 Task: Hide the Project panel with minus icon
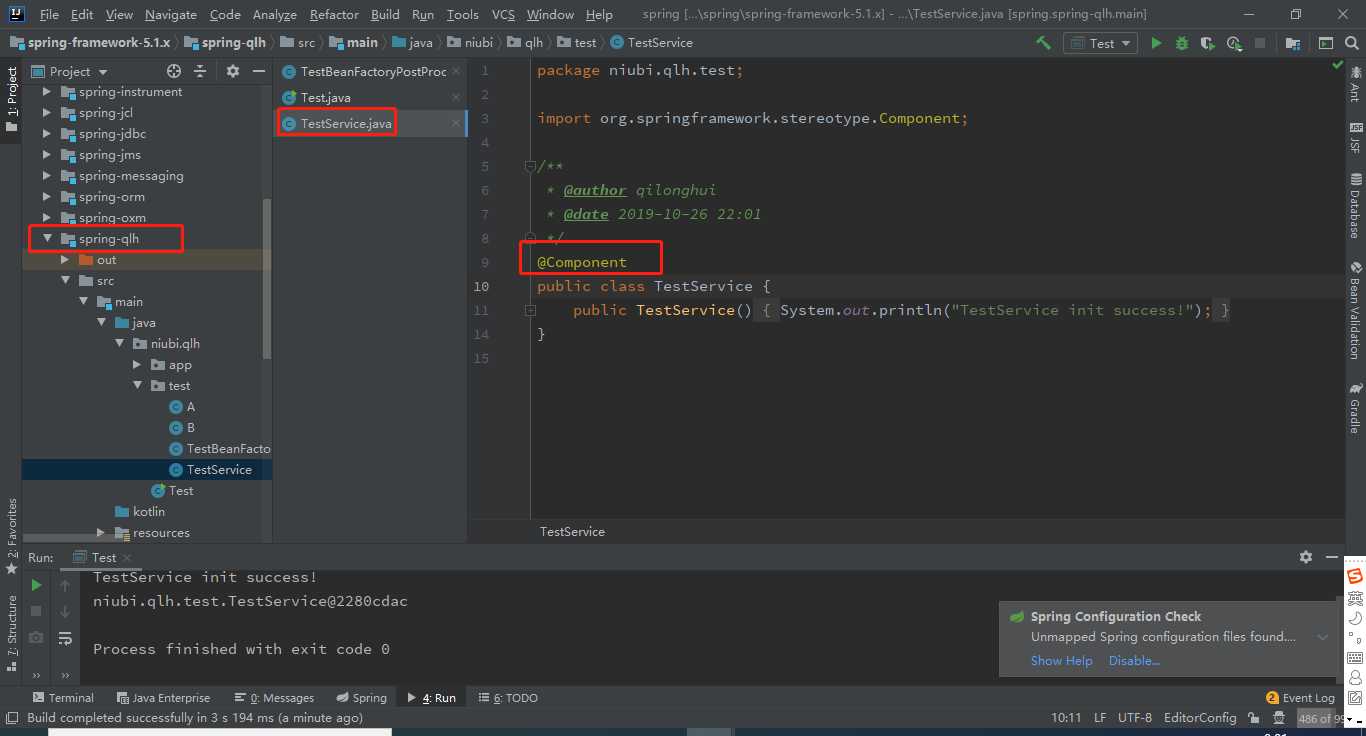257,71
